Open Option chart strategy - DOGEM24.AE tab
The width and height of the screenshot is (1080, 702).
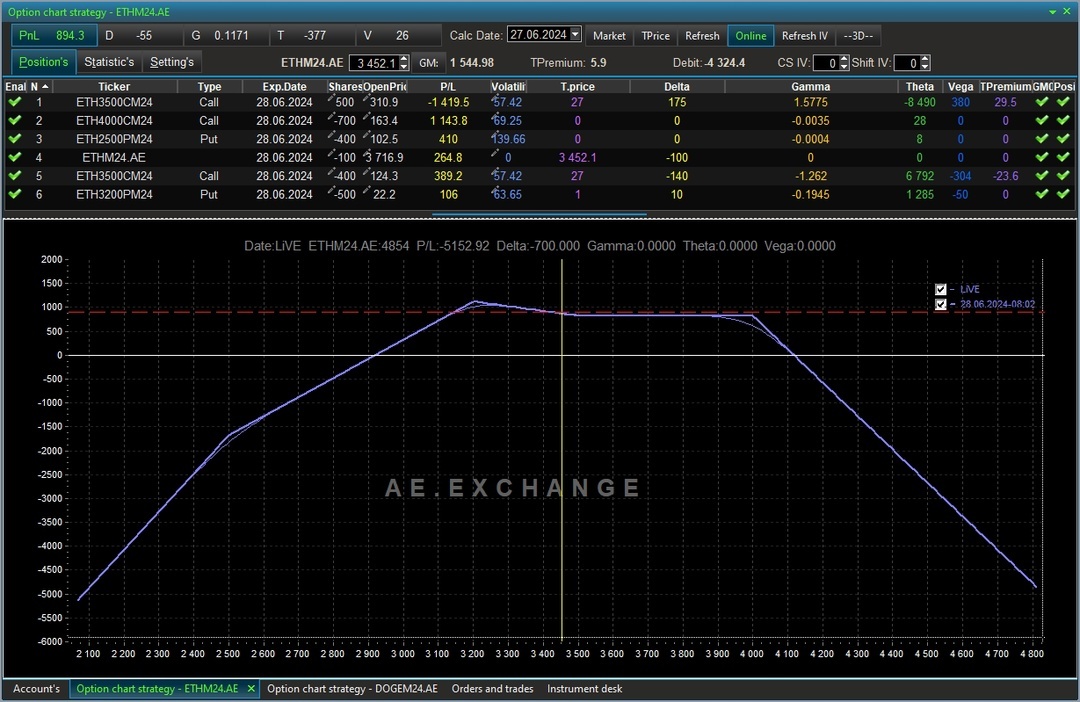pyautogui.click(x=352, y=689)
